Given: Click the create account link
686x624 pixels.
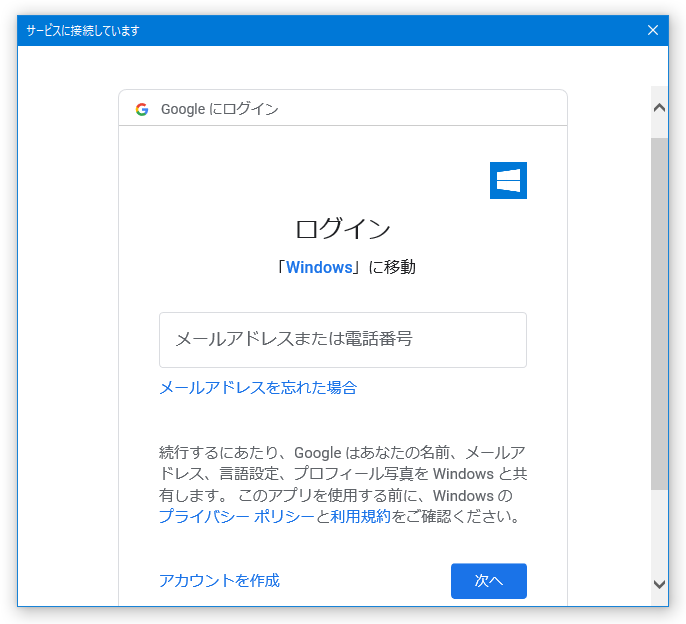Looking at the screenshot, I should pos(219,580).
